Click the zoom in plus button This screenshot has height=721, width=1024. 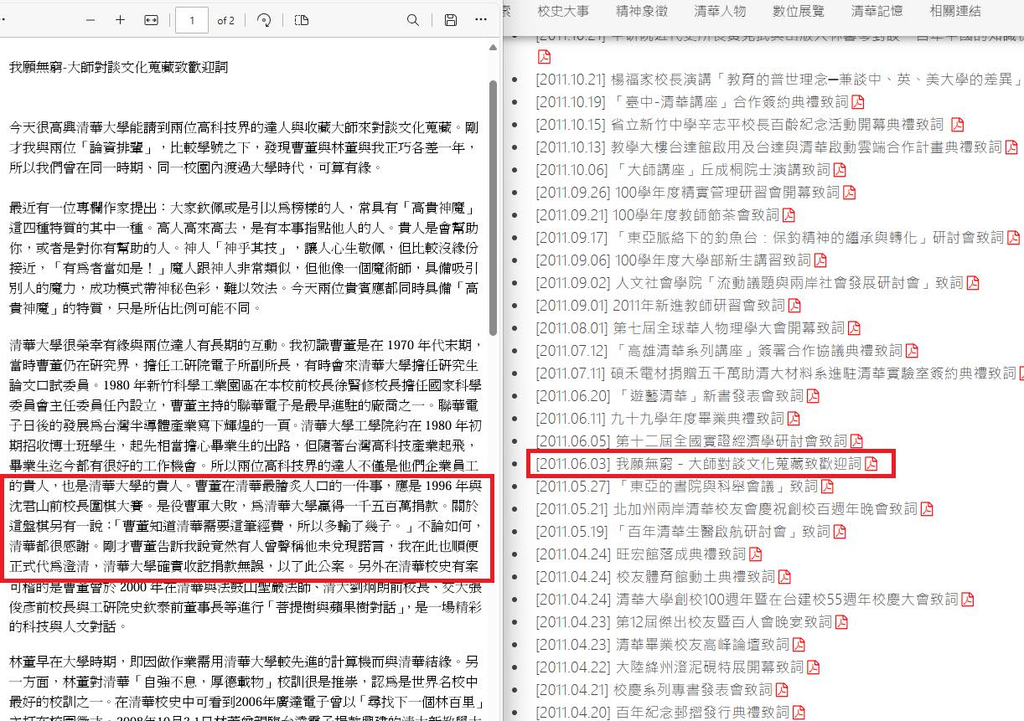point(120,20)
